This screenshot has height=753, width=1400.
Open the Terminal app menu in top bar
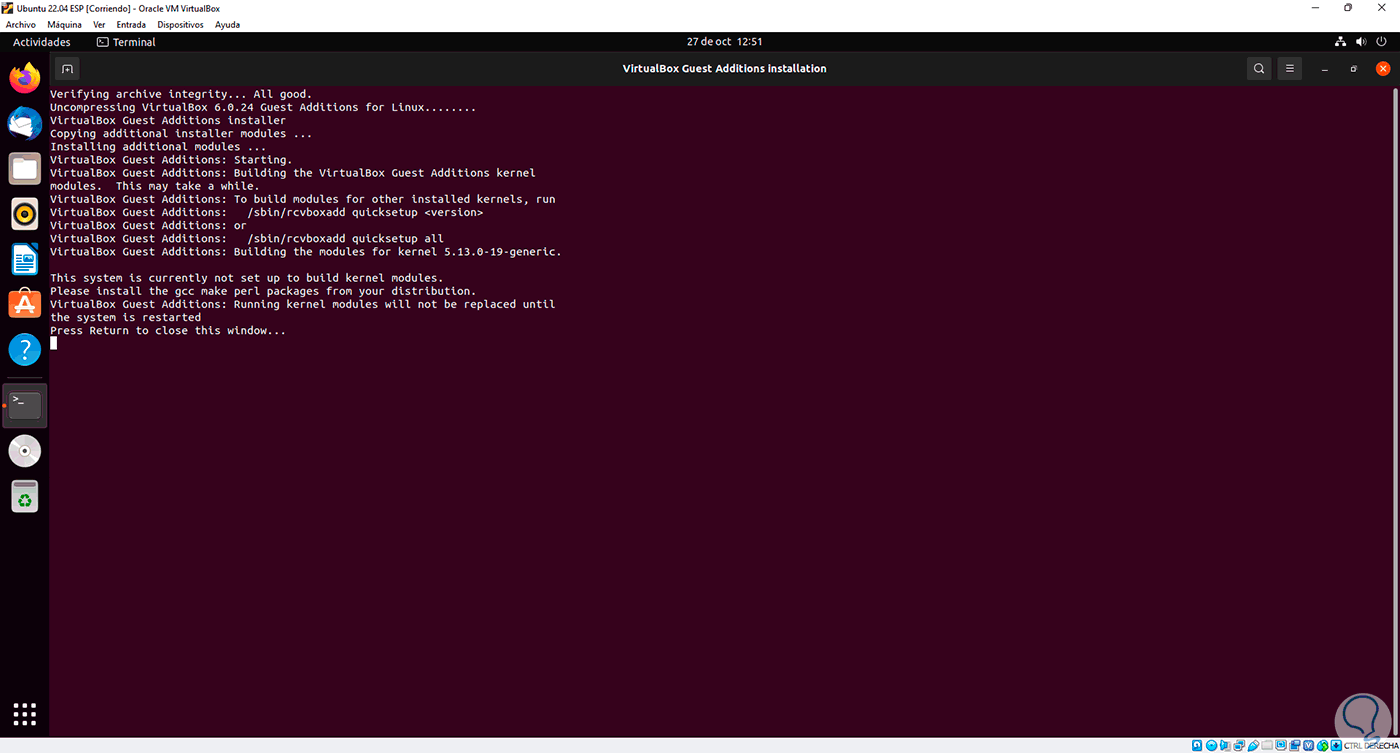[126, 42]
